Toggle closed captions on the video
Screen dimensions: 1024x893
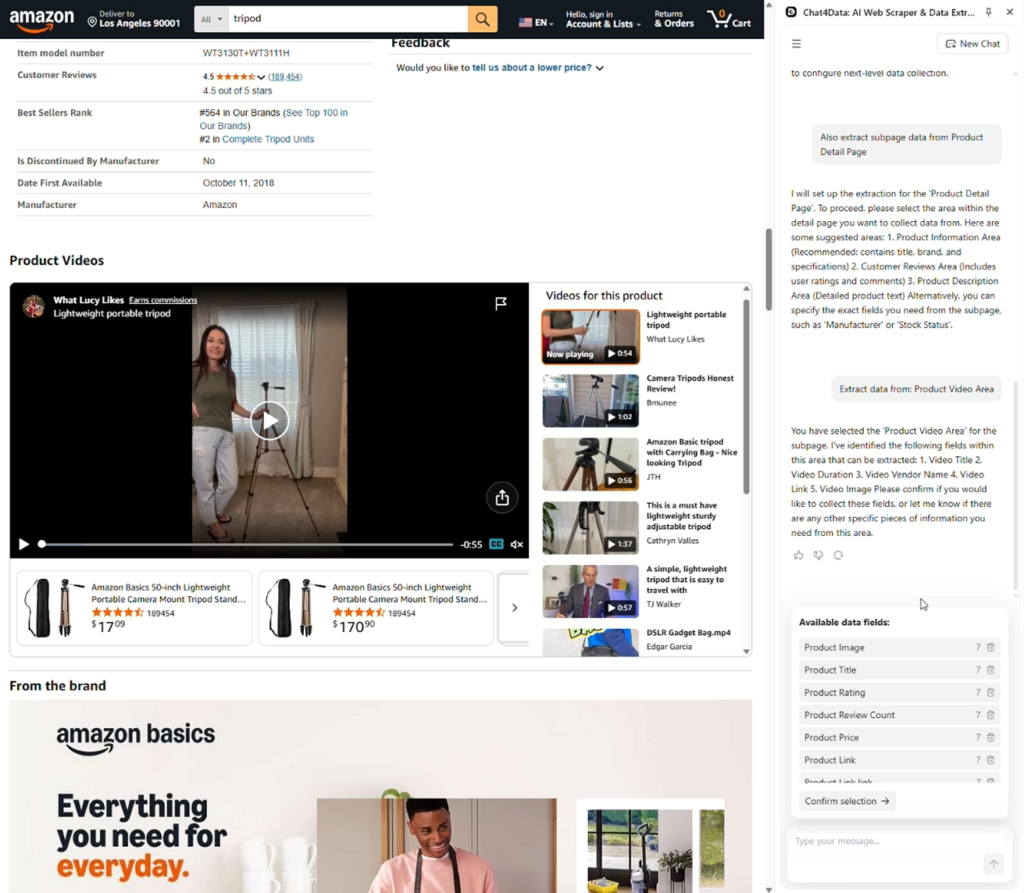(x=496, y=544)
